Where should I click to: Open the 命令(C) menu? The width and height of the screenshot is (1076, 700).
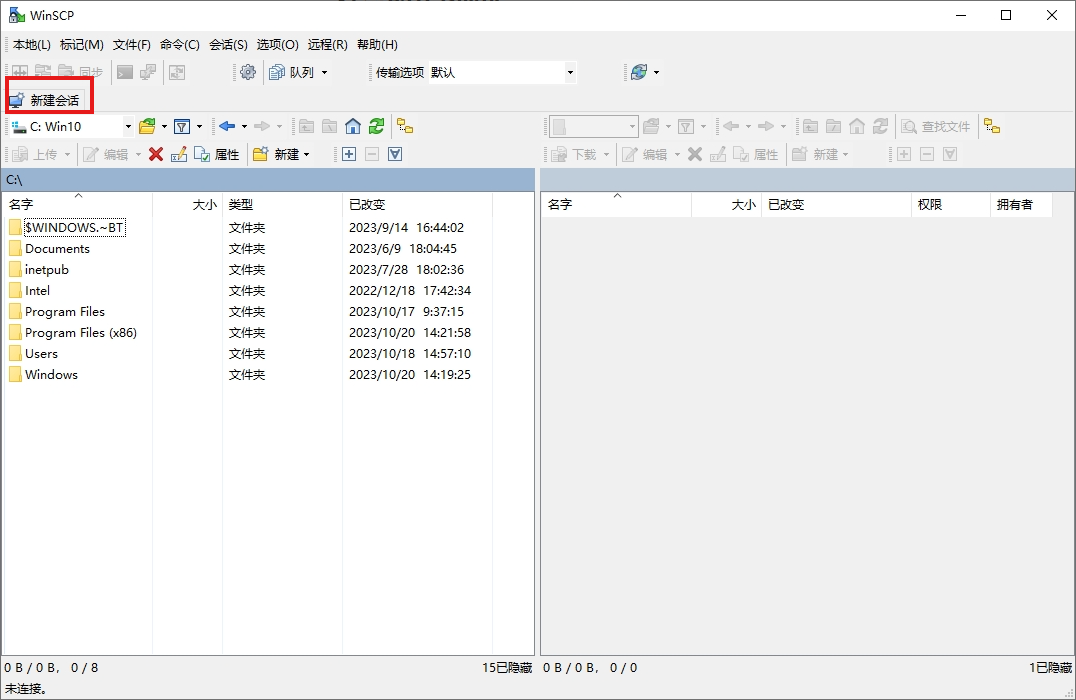click(180, 45)
